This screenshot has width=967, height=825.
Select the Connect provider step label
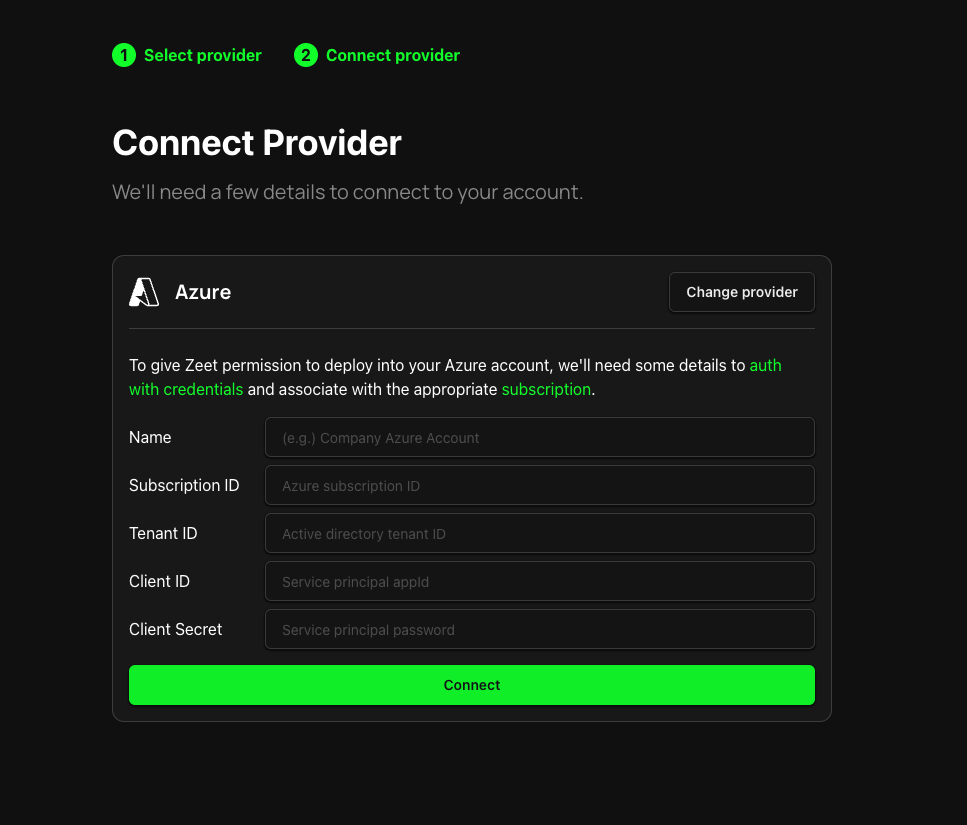393,55
